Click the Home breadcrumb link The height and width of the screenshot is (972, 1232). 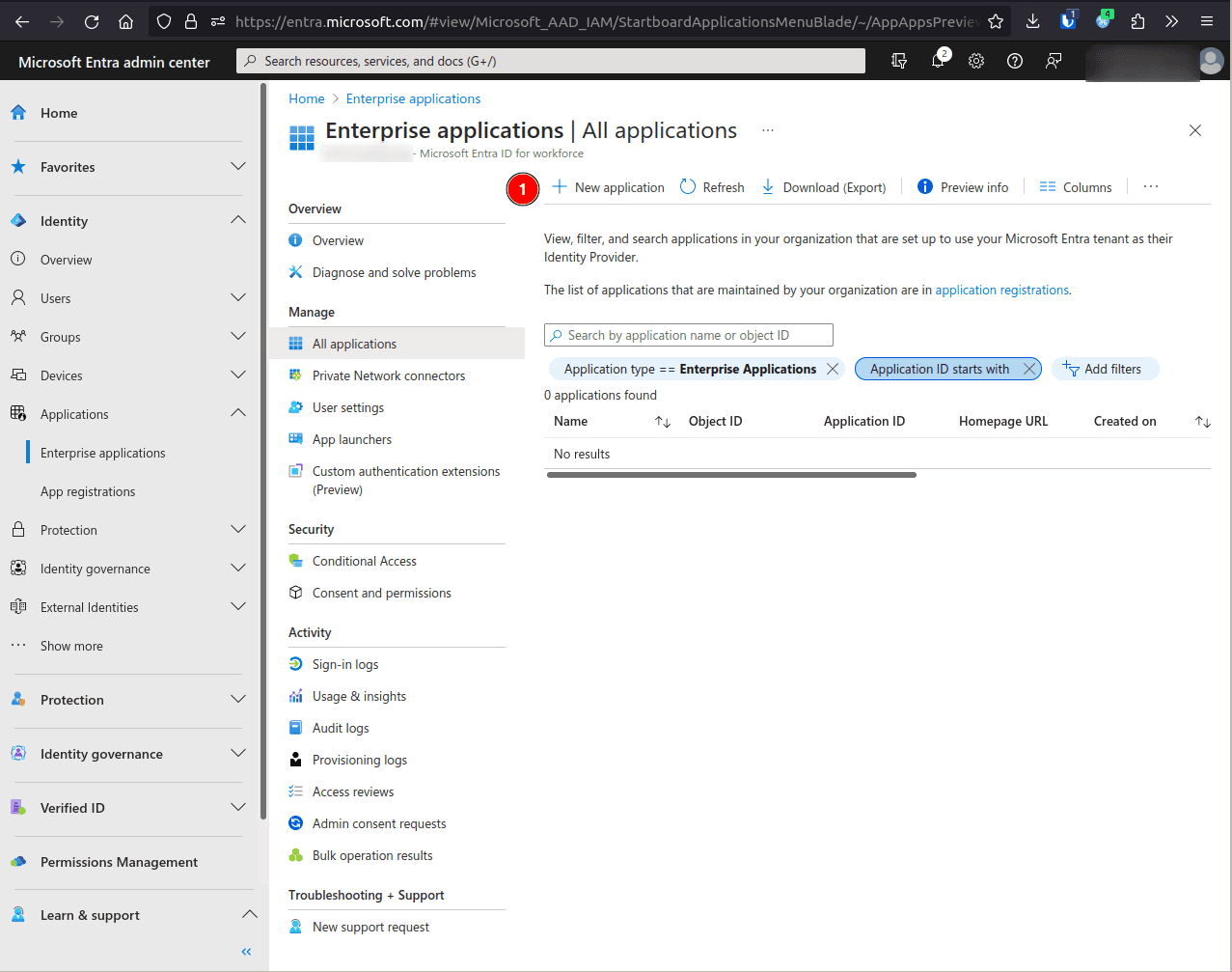pos(307,98)
